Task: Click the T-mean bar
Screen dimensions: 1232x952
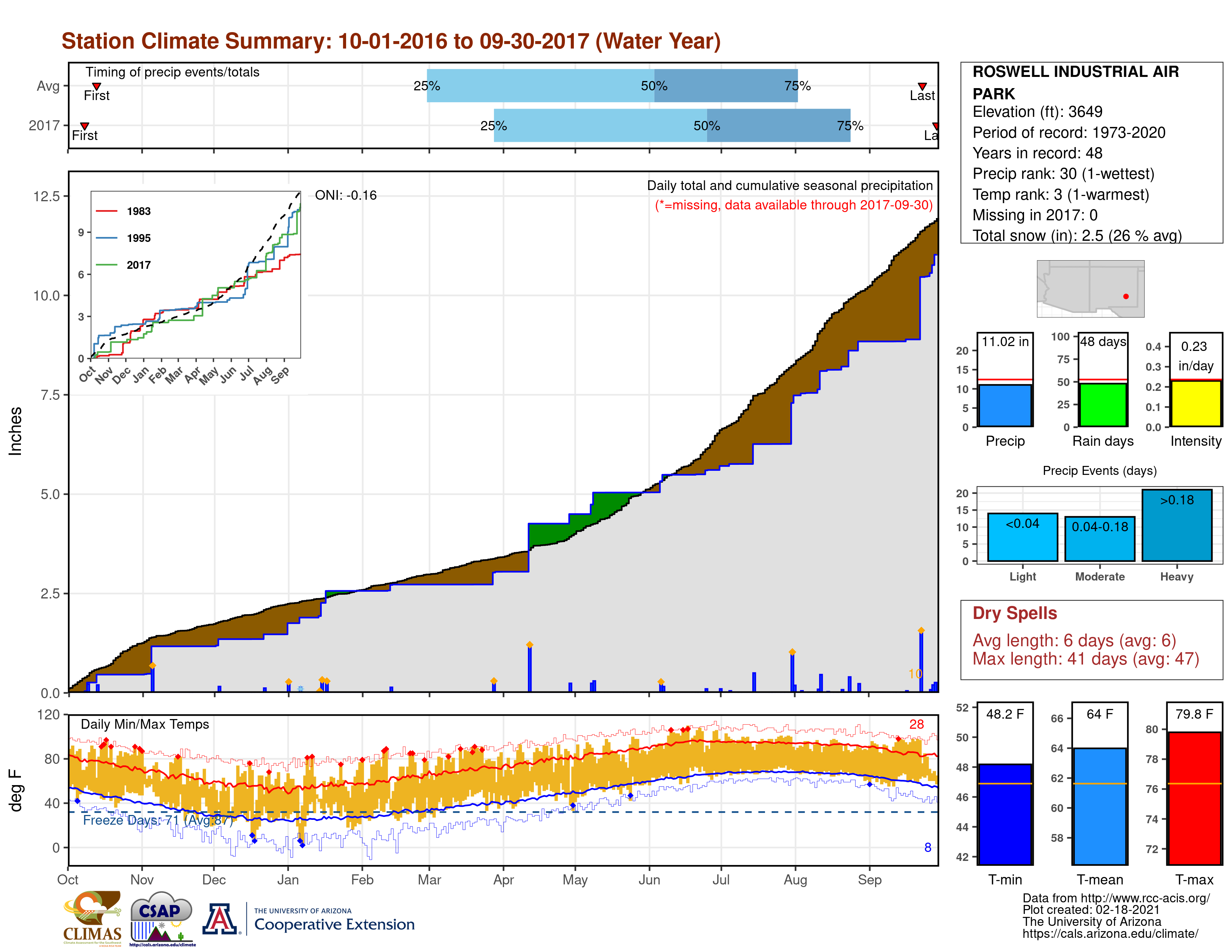Action: click(1100, 806)
